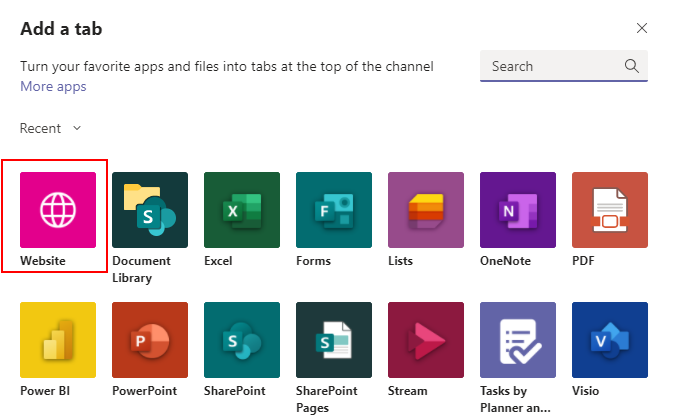Screen dimensions: 680x417
Task: Select Tasks by Planner app icon
Action: click(517, 340)
